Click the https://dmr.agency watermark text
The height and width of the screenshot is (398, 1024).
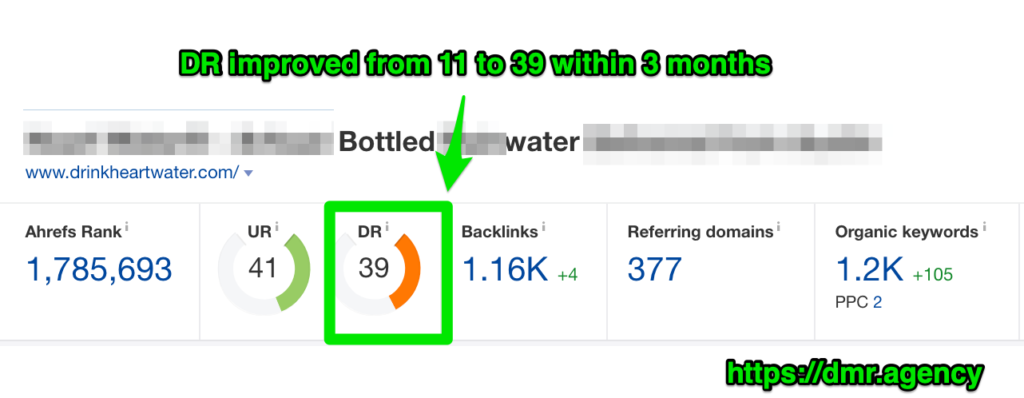tap(854, 374)
